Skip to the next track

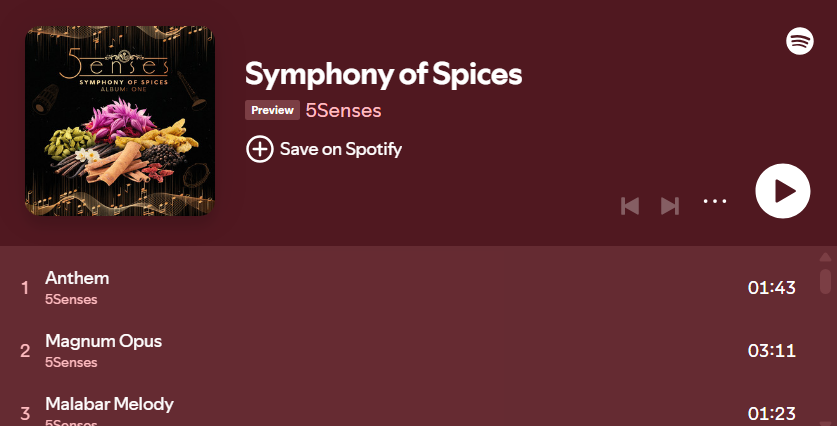point(670,206)
